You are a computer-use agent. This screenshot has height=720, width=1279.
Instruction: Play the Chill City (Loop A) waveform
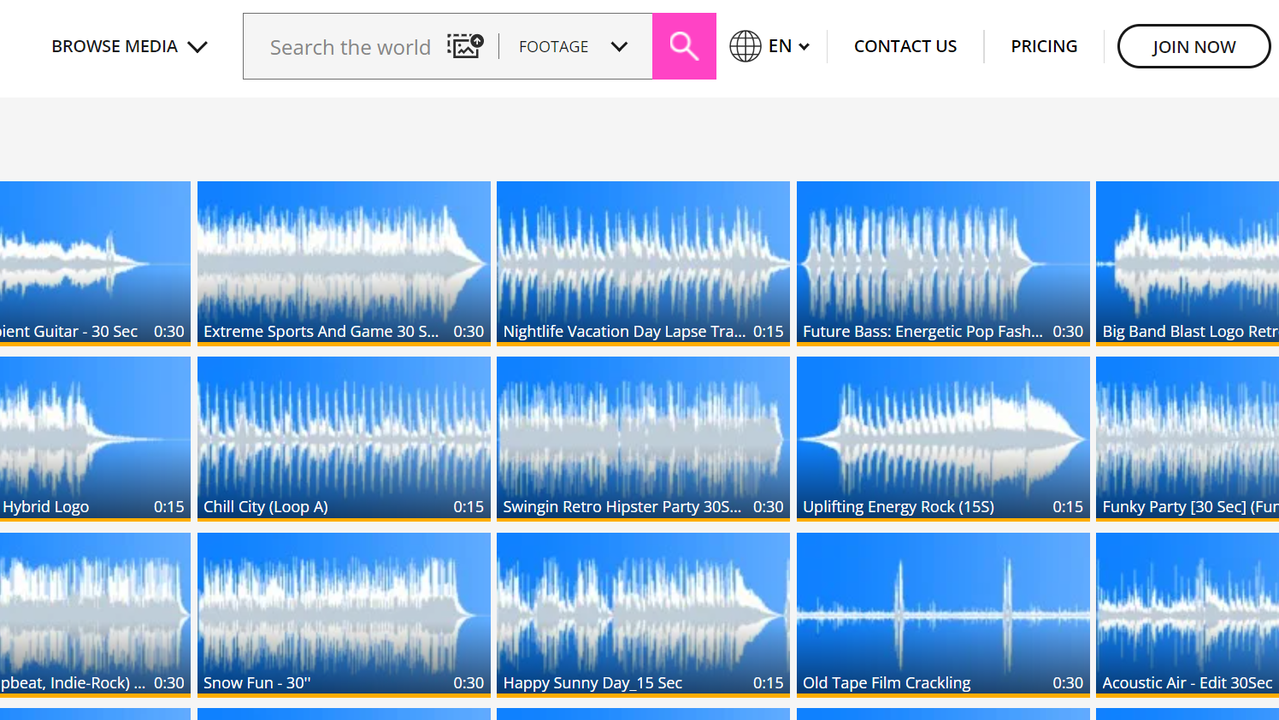pos(344,438)
